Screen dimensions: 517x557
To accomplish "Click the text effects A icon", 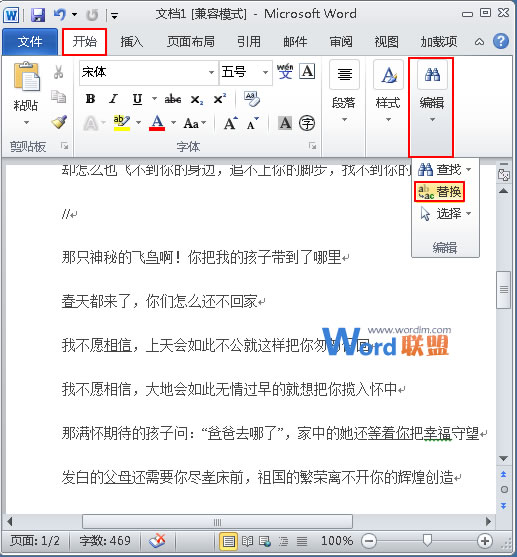I will [x=91, y=124].
